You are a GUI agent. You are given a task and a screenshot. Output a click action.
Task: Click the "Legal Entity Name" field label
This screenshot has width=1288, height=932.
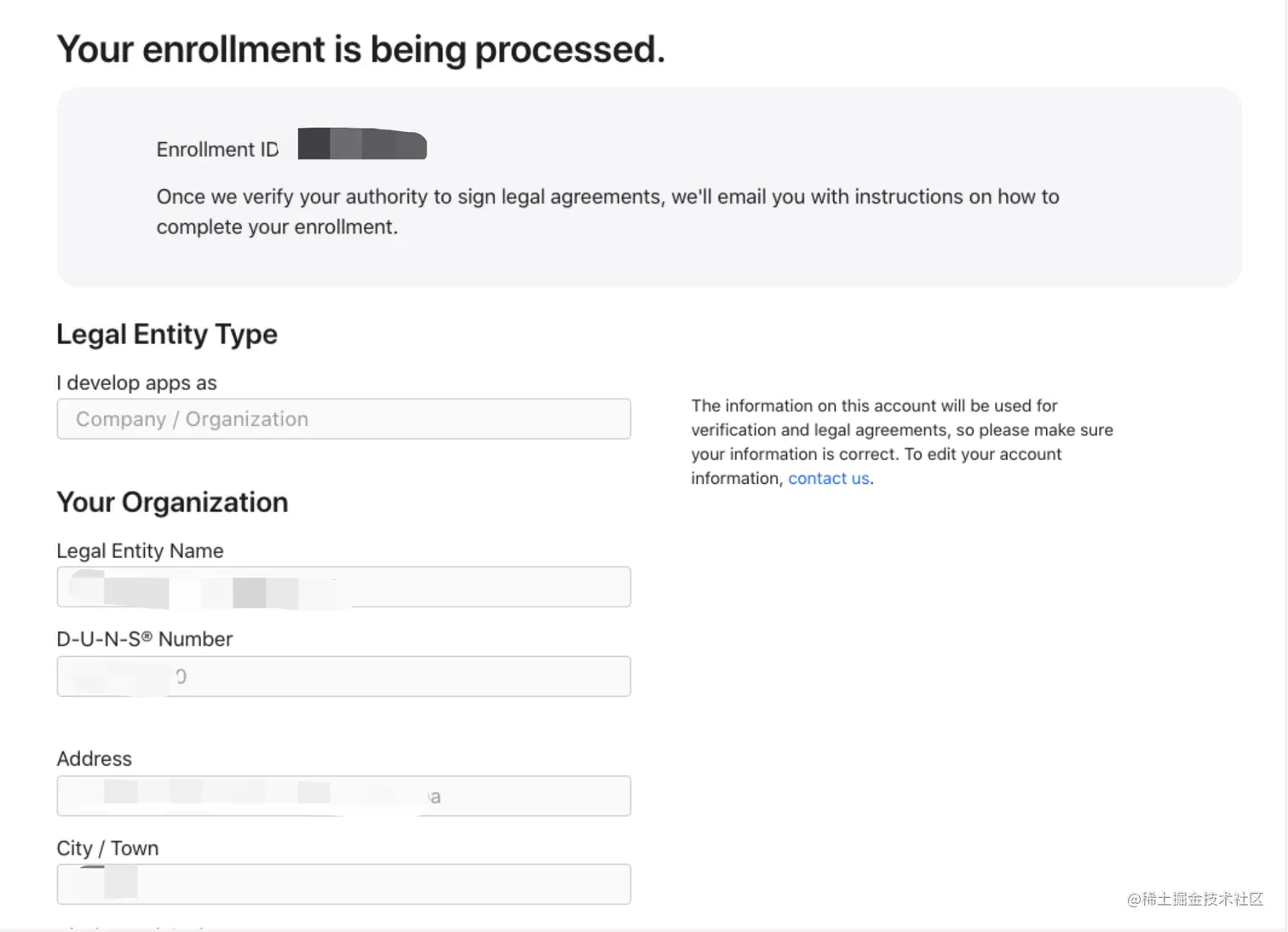tap(140, 551)
